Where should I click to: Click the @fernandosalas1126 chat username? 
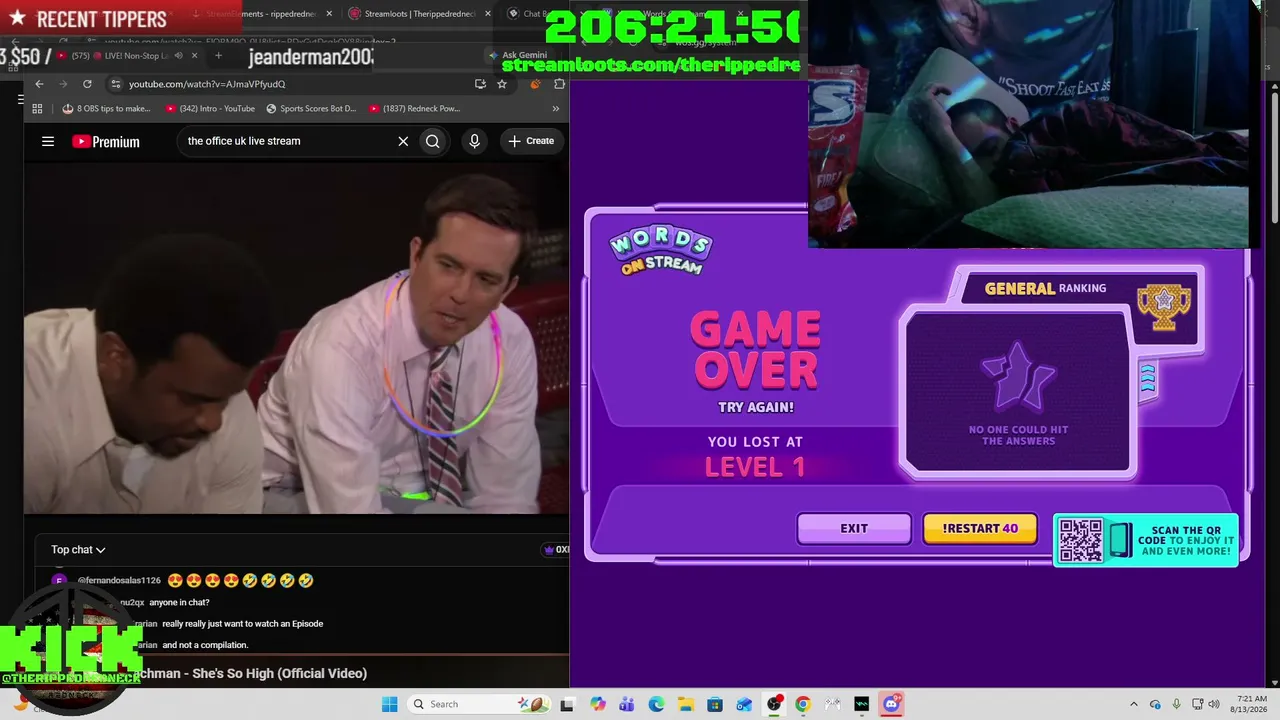point(119,581)
